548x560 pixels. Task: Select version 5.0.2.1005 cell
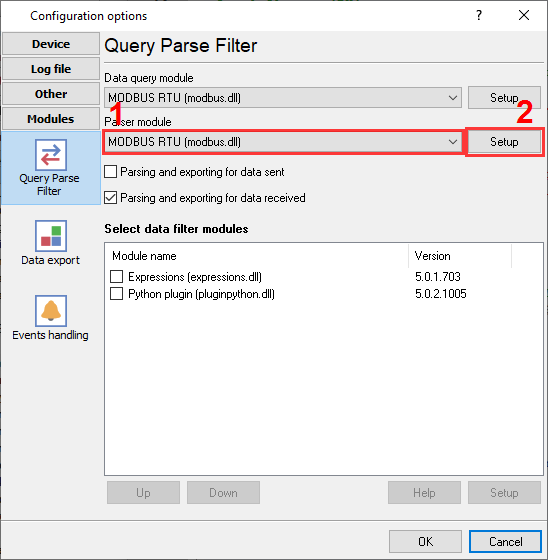click(440, 294)
